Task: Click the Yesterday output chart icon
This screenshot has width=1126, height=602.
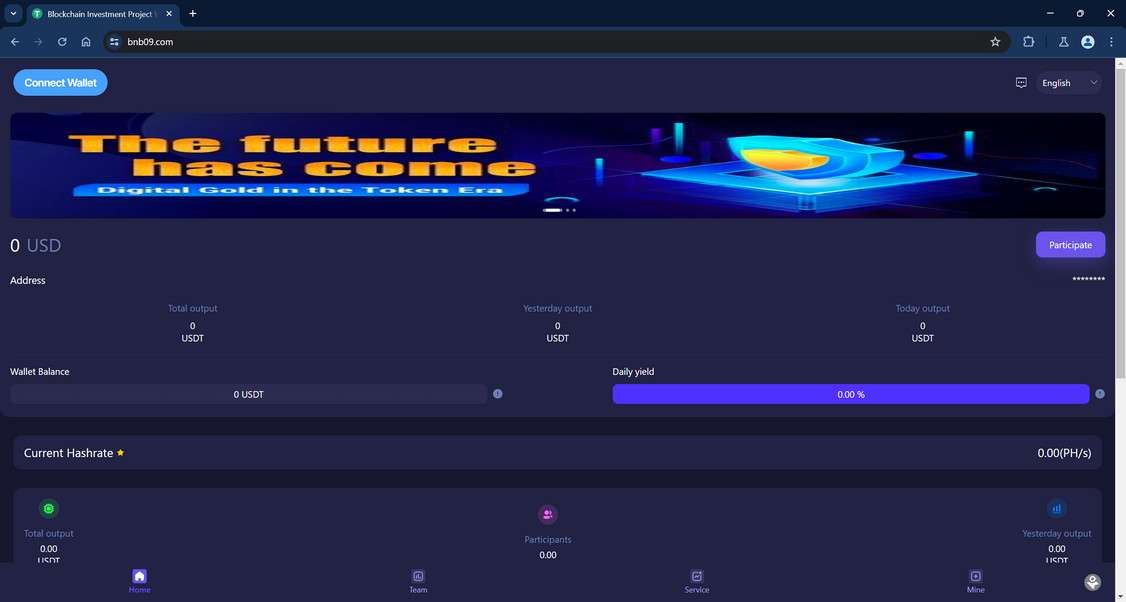Action: tap(1056, 508)
